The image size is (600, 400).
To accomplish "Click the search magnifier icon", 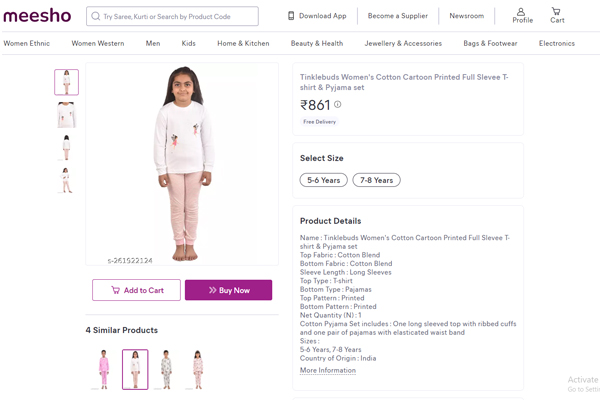I will (x=96, y=16).
